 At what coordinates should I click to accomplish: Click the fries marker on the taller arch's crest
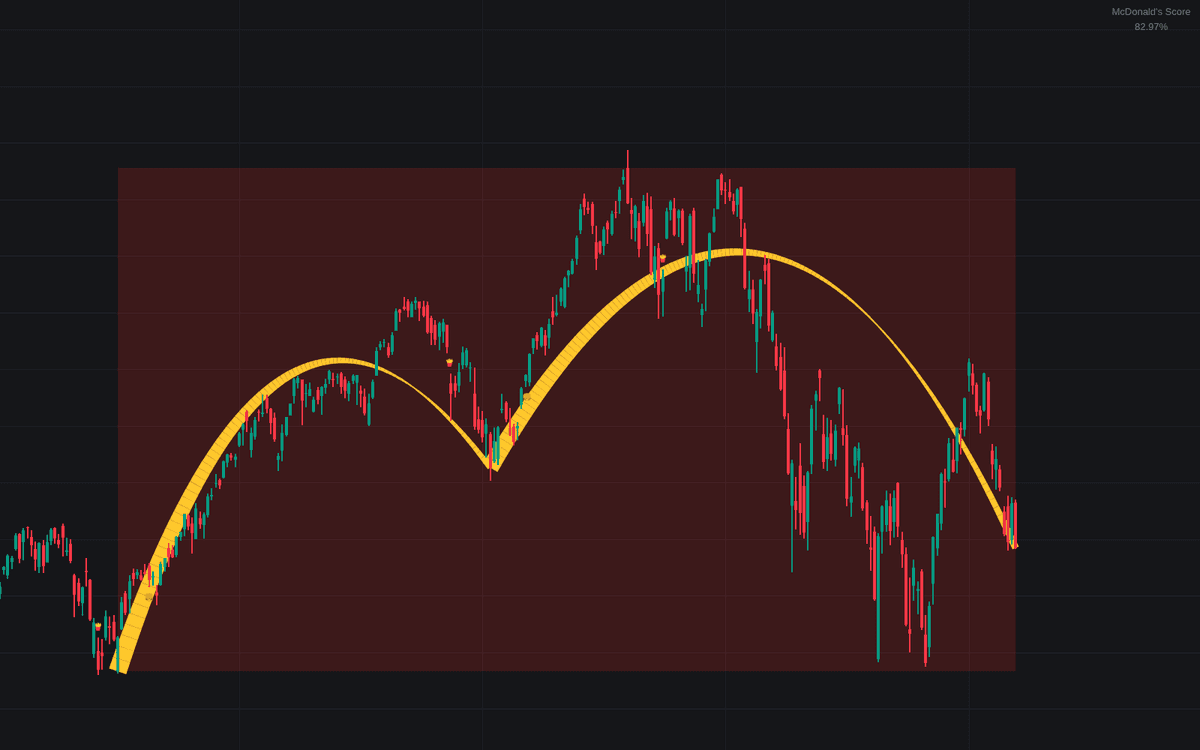662,258
